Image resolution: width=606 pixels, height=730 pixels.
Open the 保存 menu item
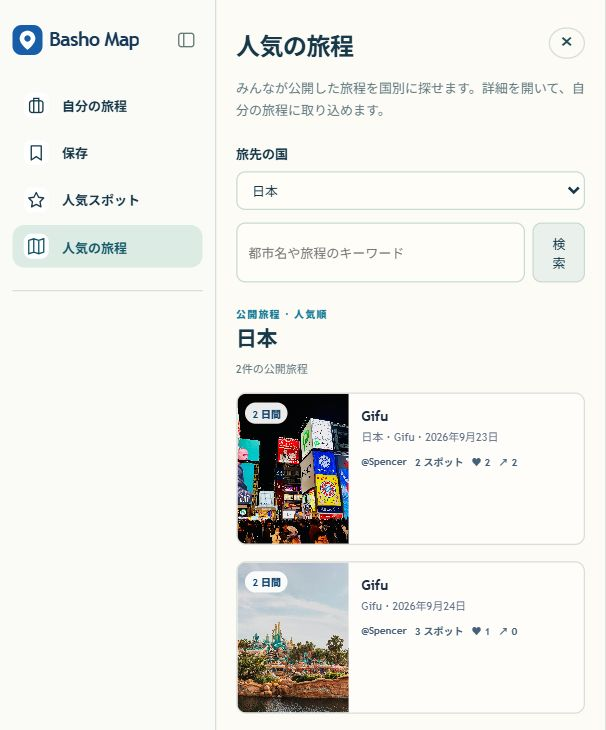[x=108, y=153]
